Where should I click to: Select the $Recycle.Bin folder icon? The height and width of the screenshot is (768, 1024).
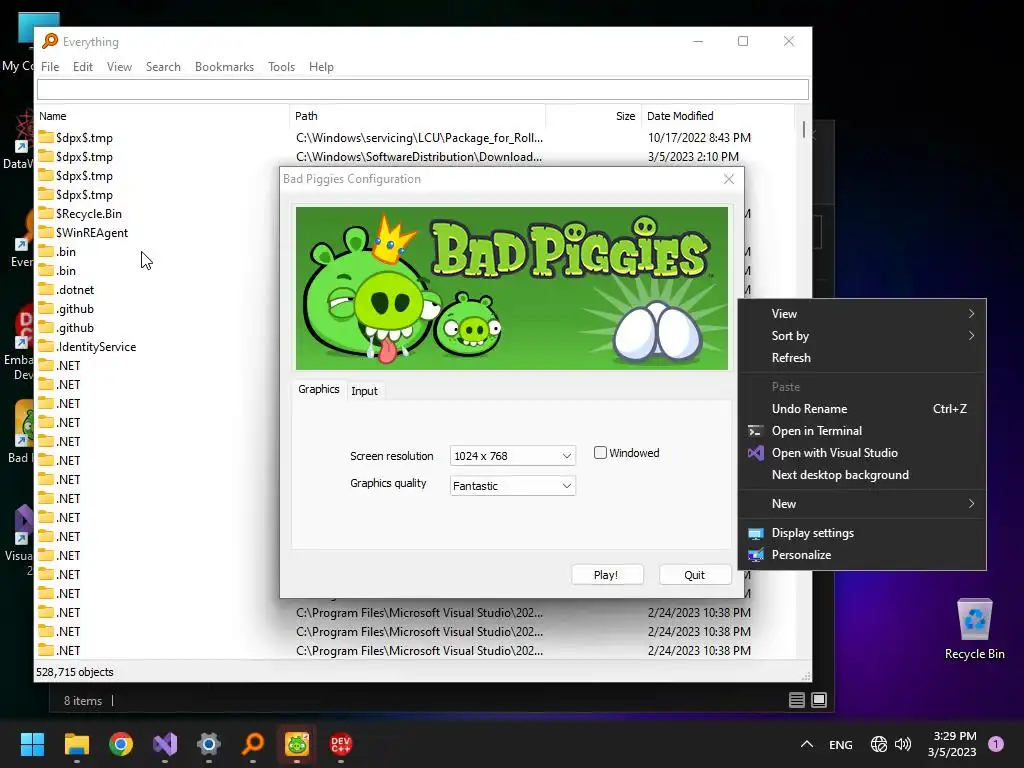pyautogui.click(x=46, y=213)
